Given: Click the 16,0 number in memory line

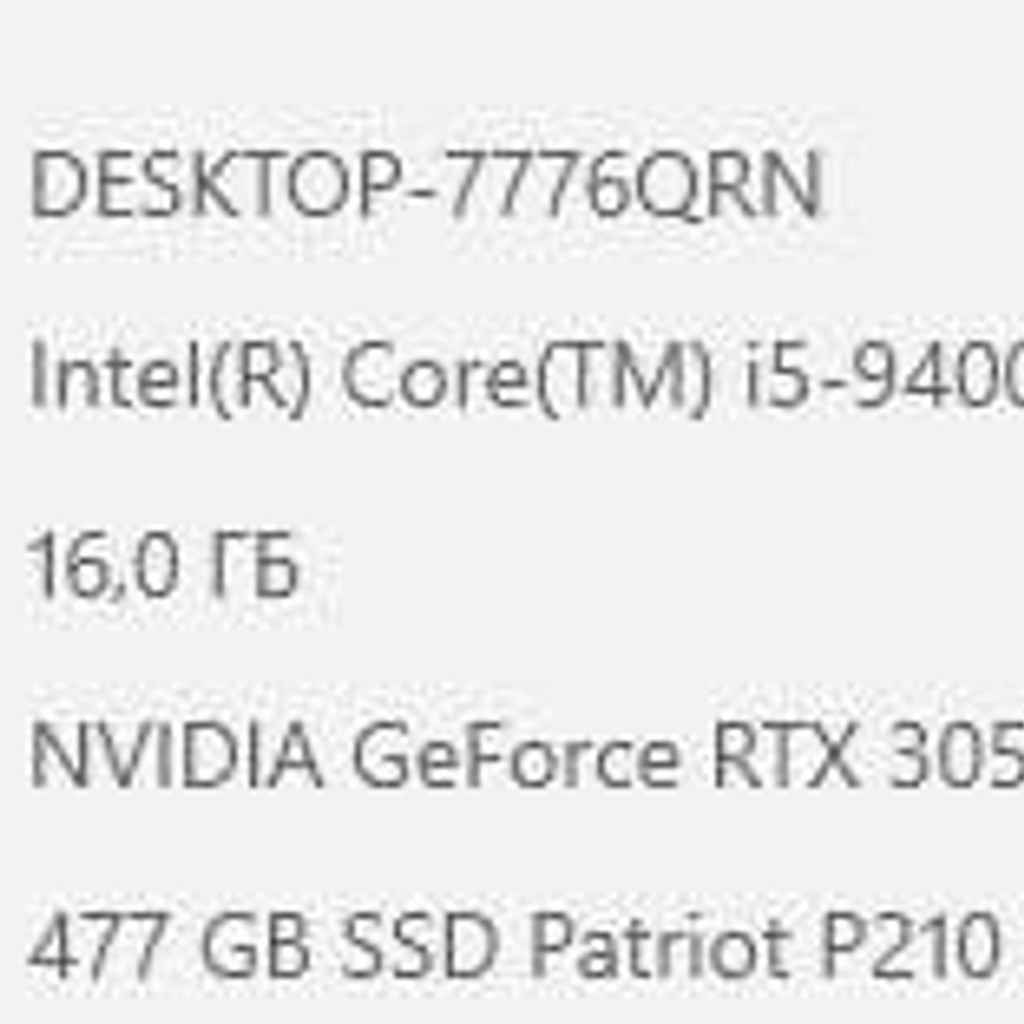Looking at the screenshot, I should pos(103,566).
